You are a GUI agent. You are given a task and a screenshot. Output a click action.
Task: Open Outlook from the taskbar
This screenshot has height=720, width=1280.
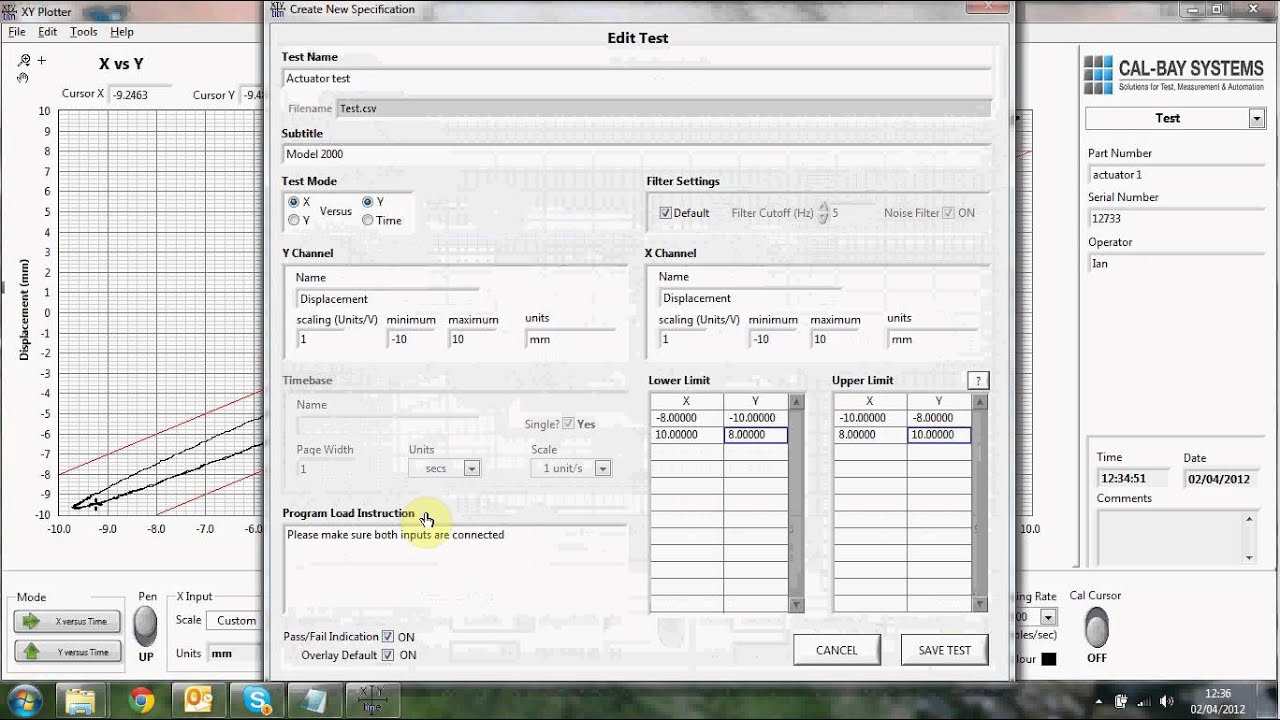pyautogui.click(x=196, y=699)
